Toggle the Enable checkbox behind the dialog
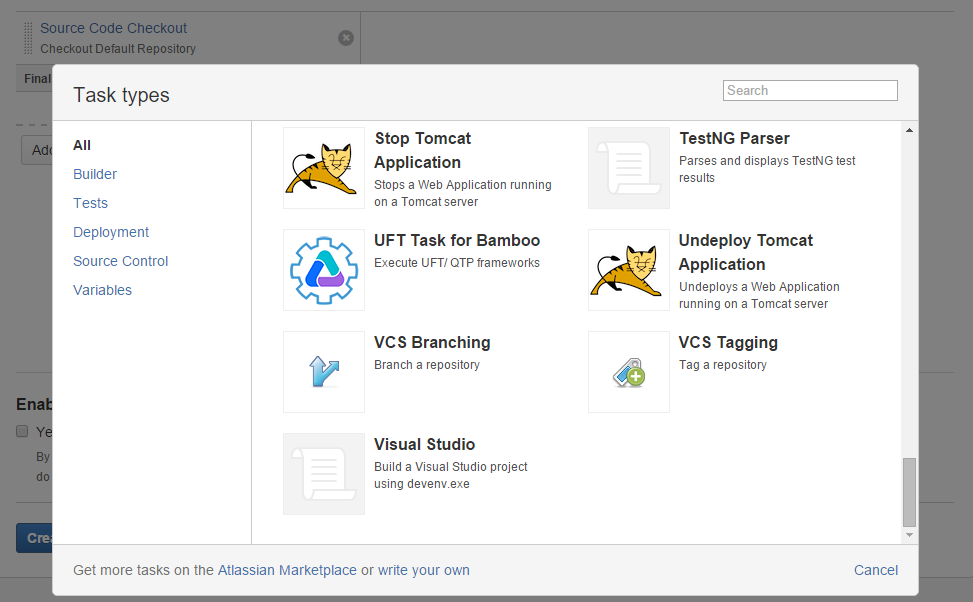The image size is (973, 602). point(22,431)
